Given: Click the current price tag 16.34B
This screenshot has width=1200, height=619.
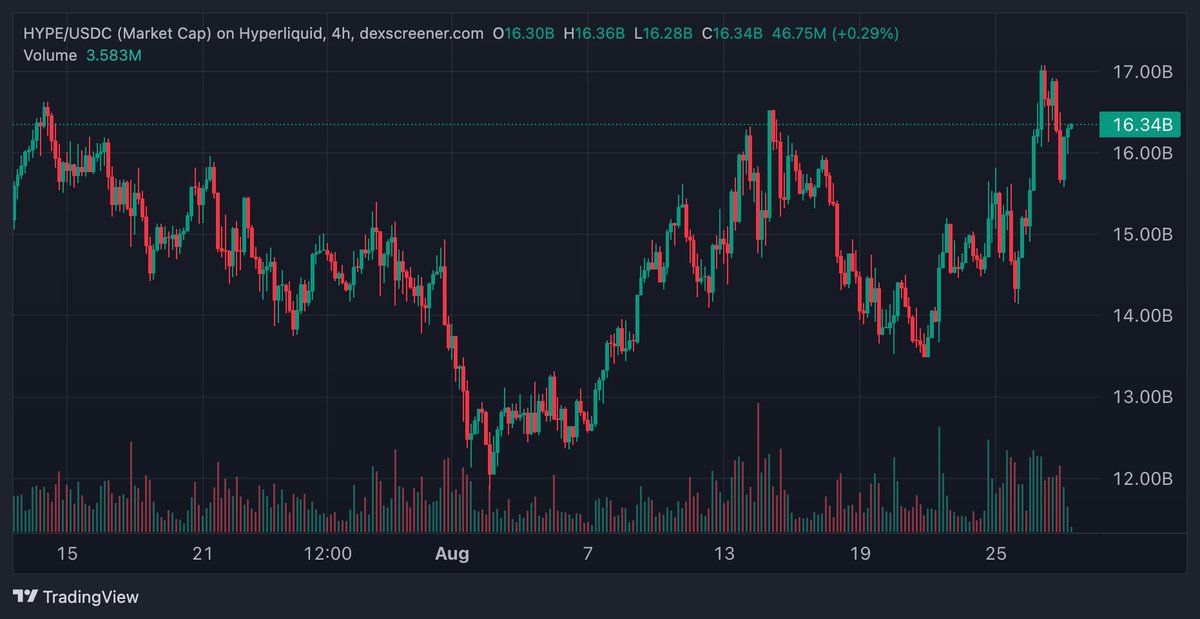Looking at the screenshot, I should point(1142,124).
